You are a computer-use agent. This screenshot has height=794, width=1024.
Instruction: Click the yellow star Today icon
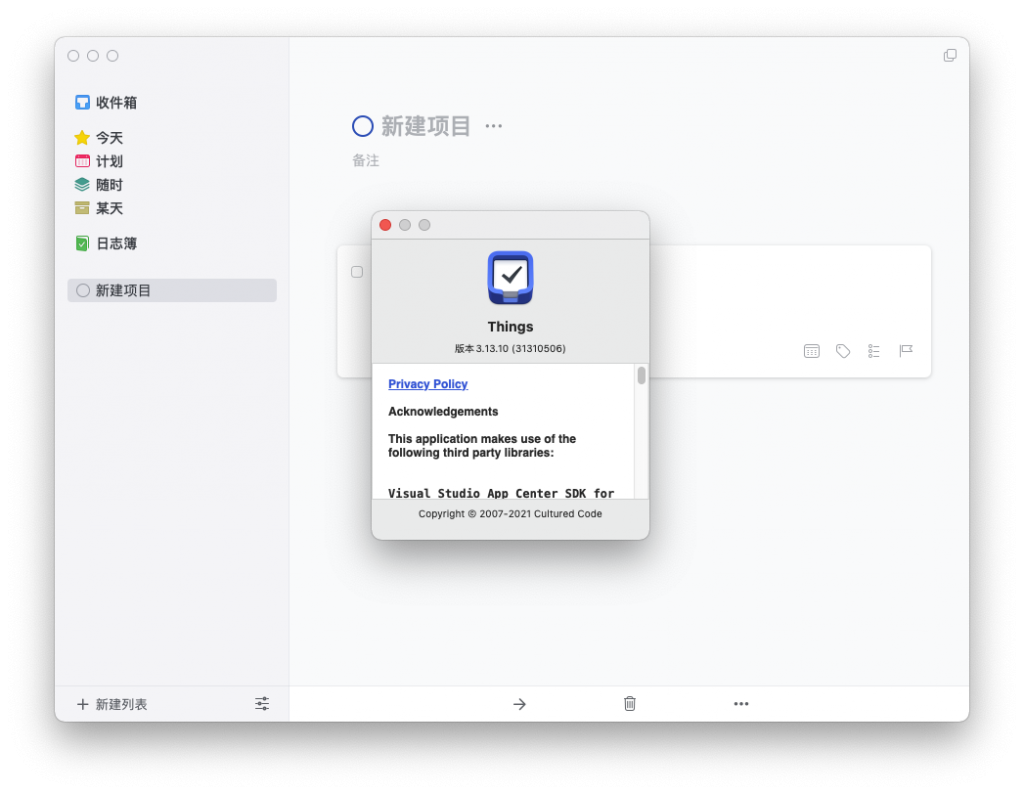point(82,137)
